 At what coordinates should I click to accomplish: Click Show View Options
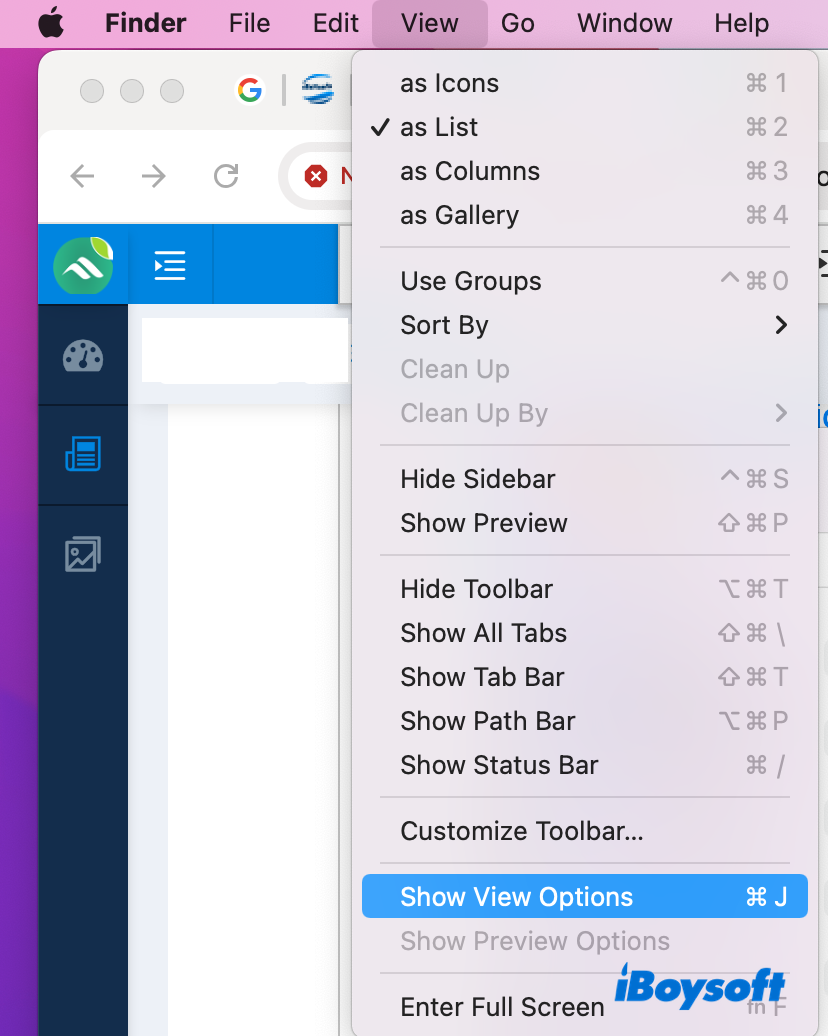point(516,897)
